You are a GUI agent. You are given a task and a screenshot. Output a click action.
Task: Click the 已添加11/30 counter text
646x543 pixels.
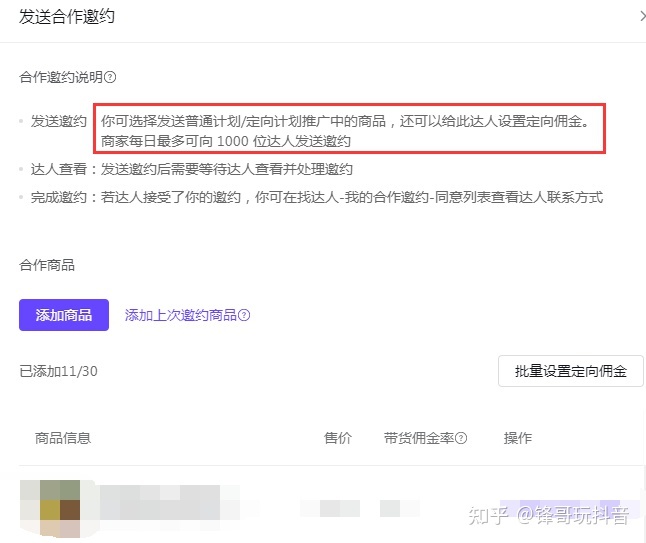[x=58, y=371]
